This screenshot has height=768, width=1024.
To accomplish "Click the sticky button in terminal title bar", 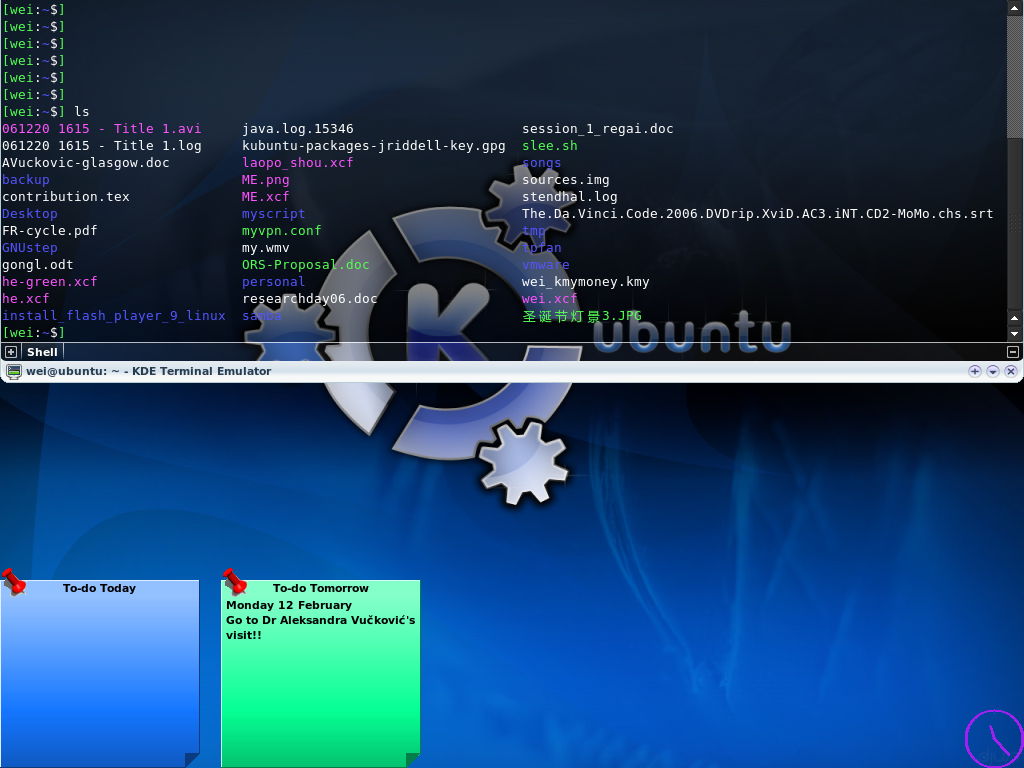I will click(x=974, y=371).
